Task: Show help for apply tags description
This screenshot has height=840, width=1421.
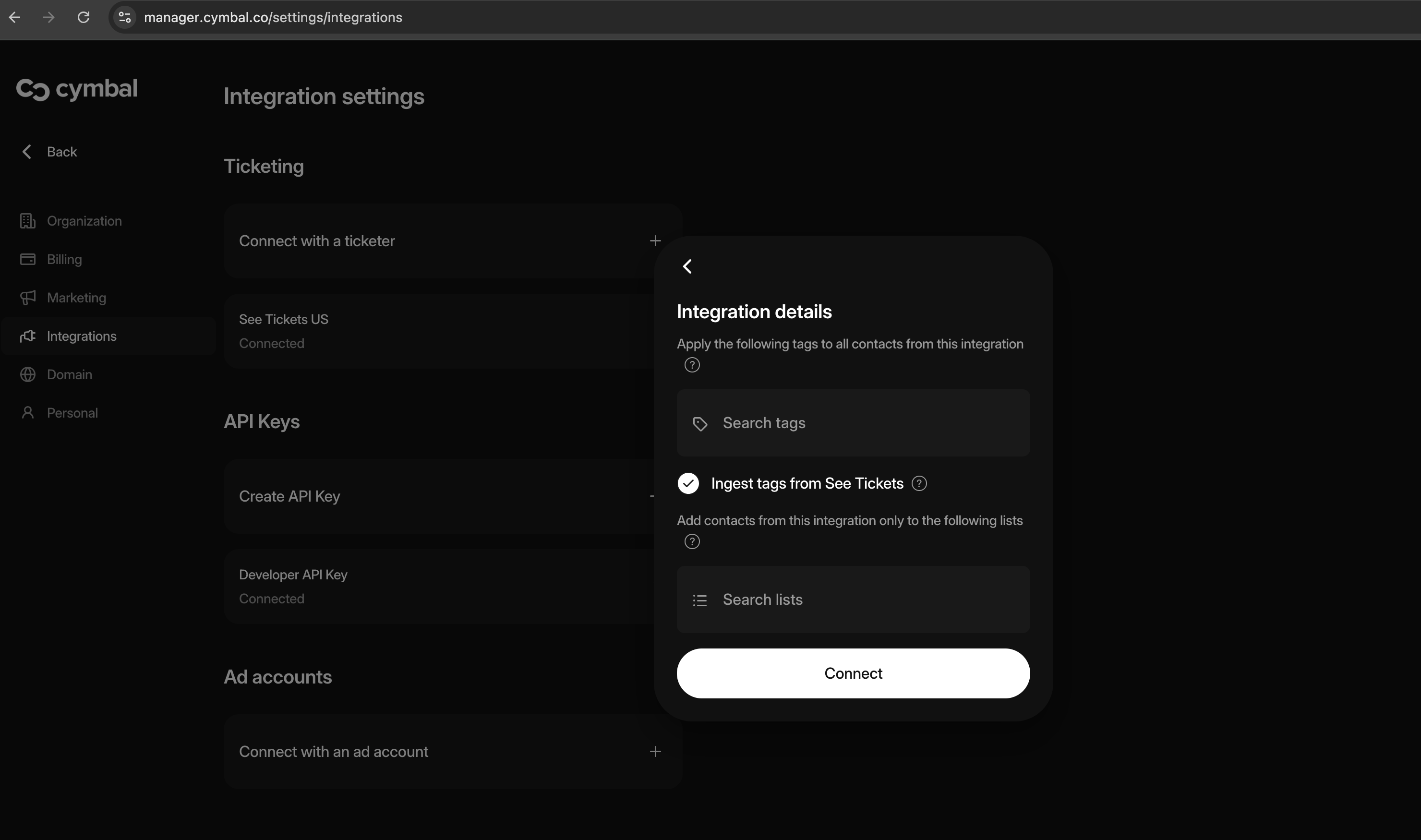Action: click(x=692, y=365)
